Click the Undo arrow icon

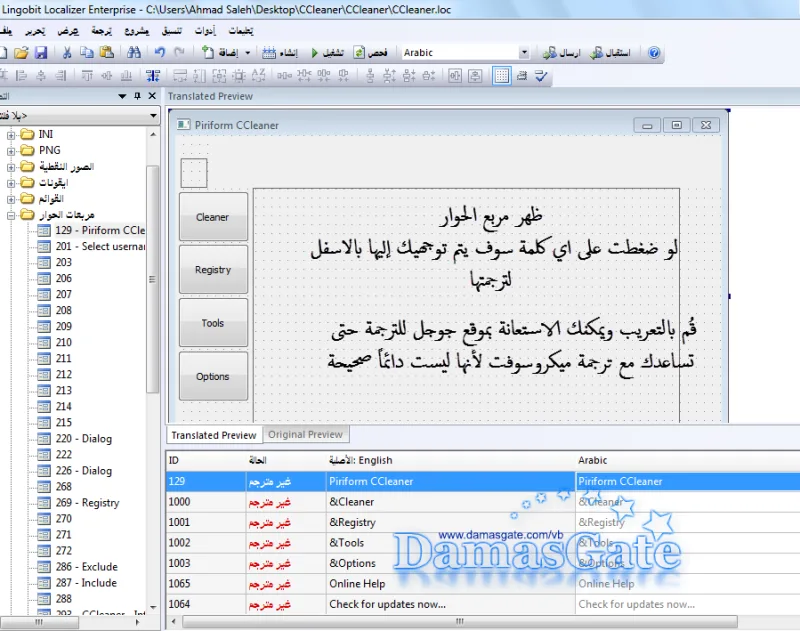pos(160,53)
